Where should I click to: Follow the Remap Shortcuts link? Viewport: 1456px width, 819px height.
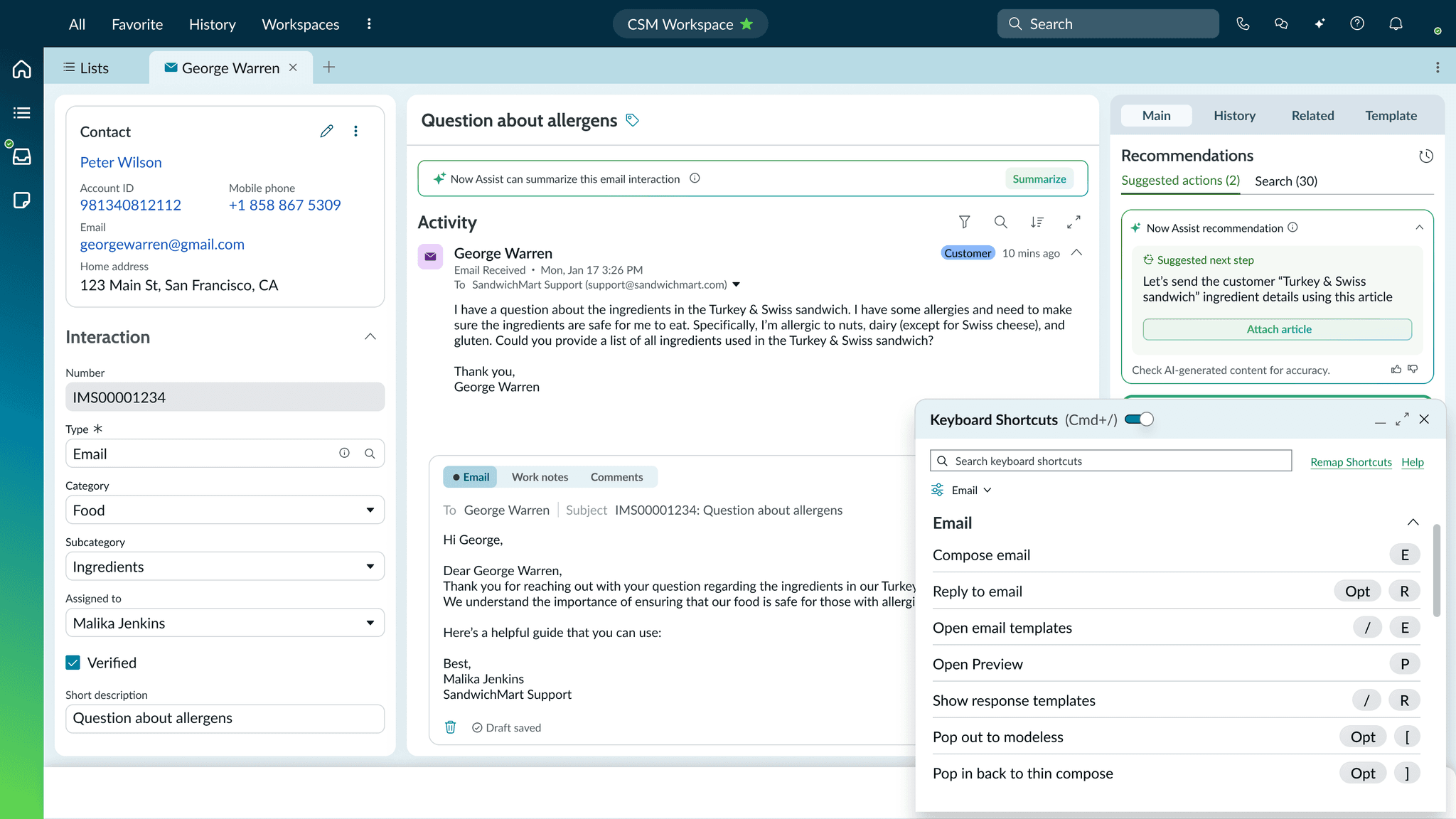coord(1351,462)
